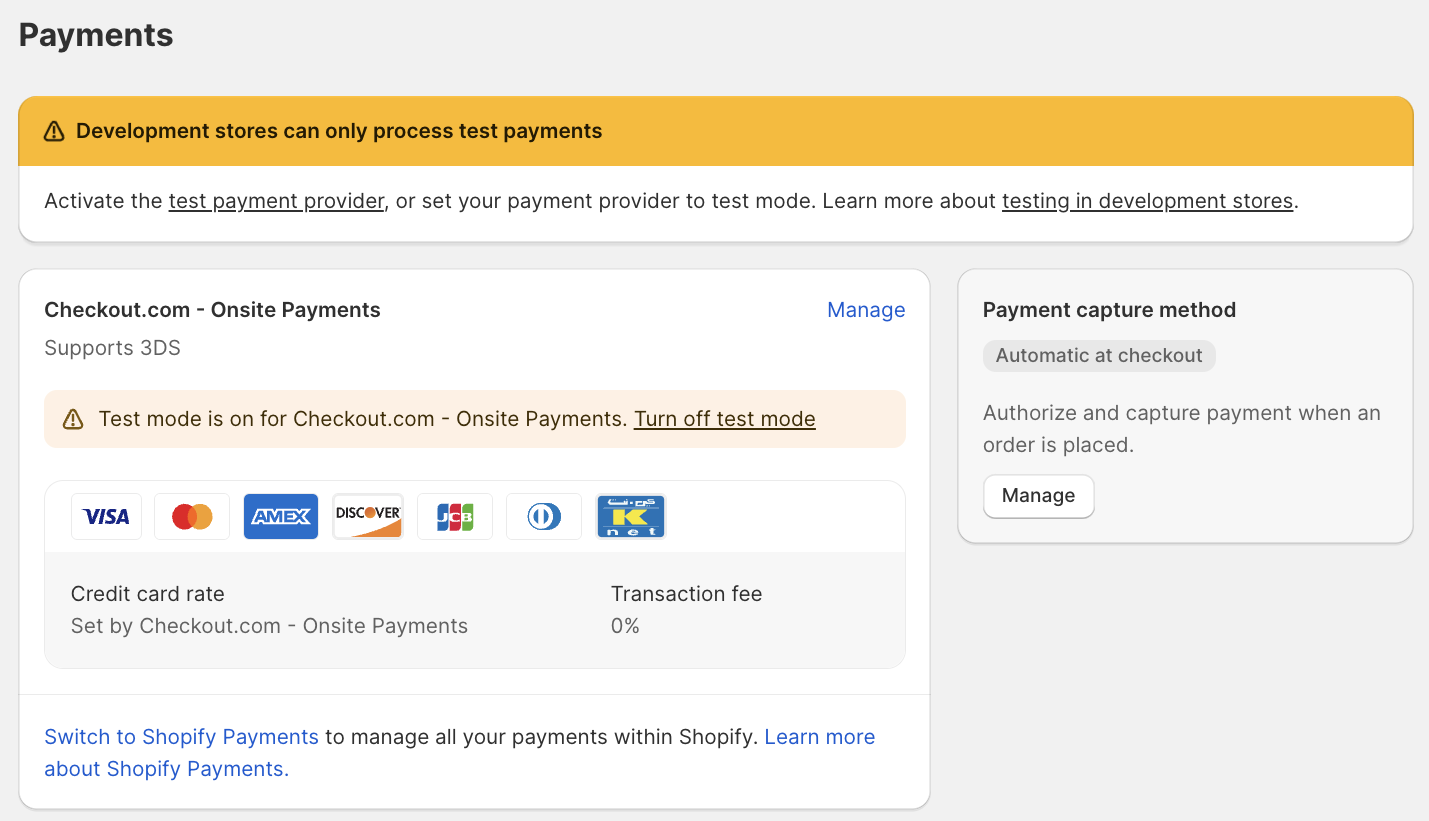Select the Visa card icon
The width and height of the screenshot is (1429, 821).
[106, 516]
